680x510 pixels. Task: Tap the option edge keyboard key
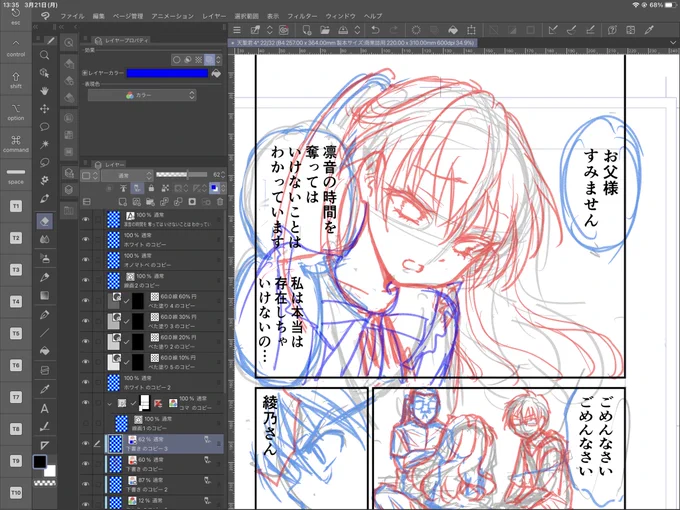pos(16,112)
